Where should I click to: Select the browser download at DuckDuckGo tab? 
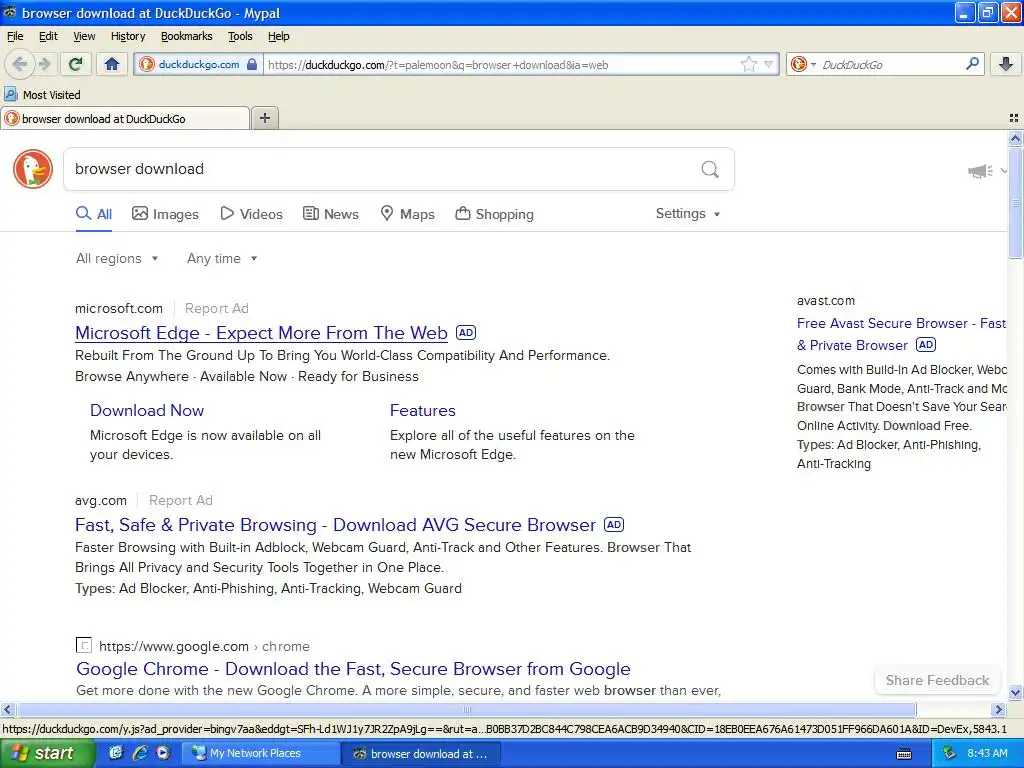tap(125, 118)
